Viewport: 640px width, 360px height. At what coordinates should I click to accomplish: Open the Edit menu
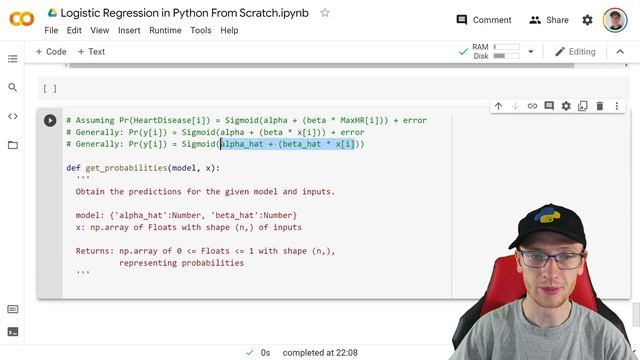(74, 30)
